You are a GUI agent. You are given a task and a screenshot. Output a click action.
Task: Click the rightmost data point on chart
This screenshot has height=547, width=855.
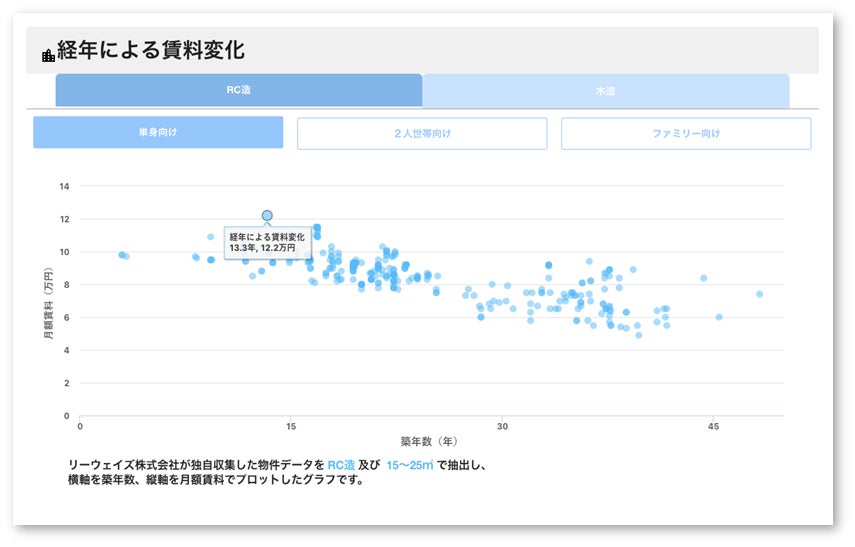[760, 294]
